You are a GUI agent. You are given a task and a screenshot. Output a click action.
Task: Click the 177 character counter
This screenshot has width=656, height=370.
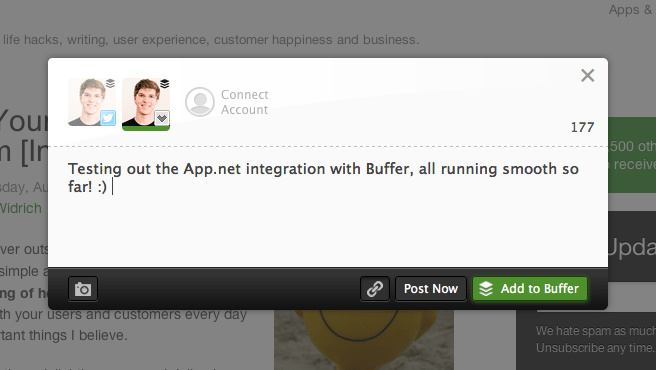582,127
